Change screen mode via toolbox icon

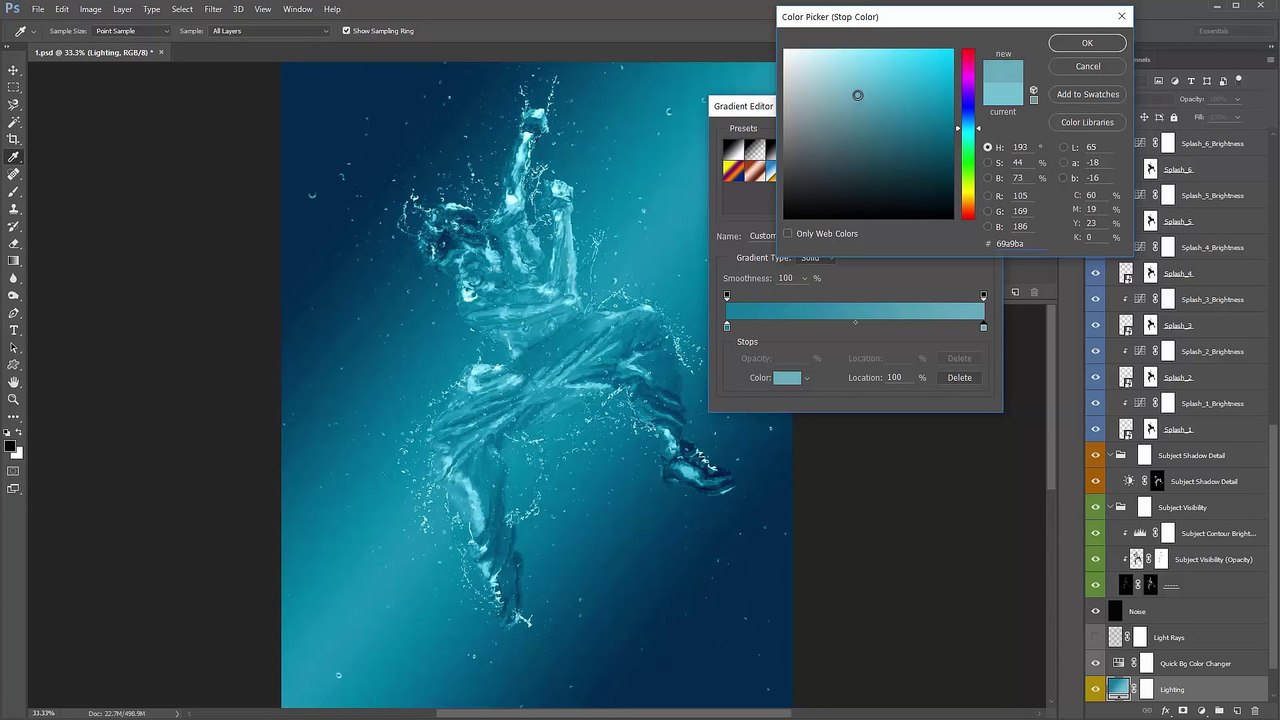14,489
